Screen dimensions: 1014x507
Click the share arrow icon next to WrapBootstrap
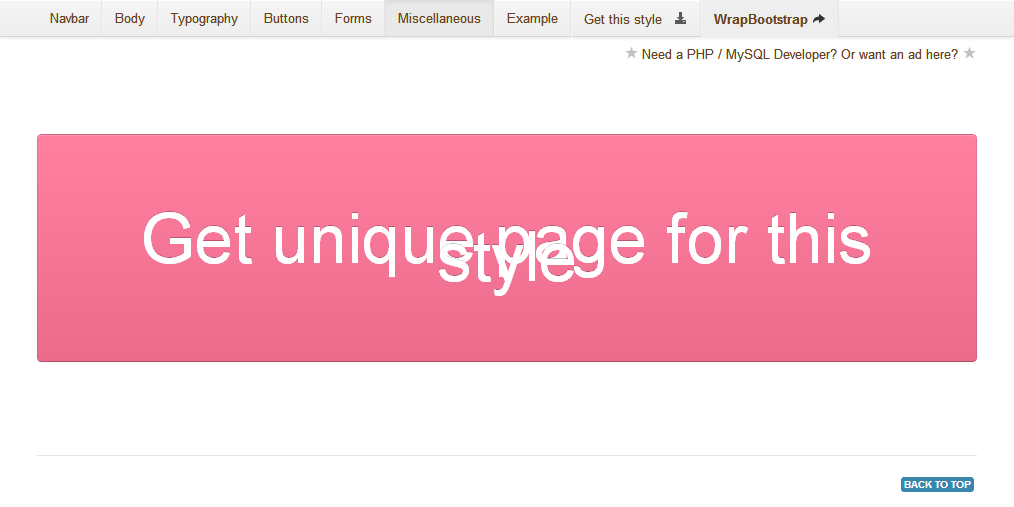click(819, 19)
